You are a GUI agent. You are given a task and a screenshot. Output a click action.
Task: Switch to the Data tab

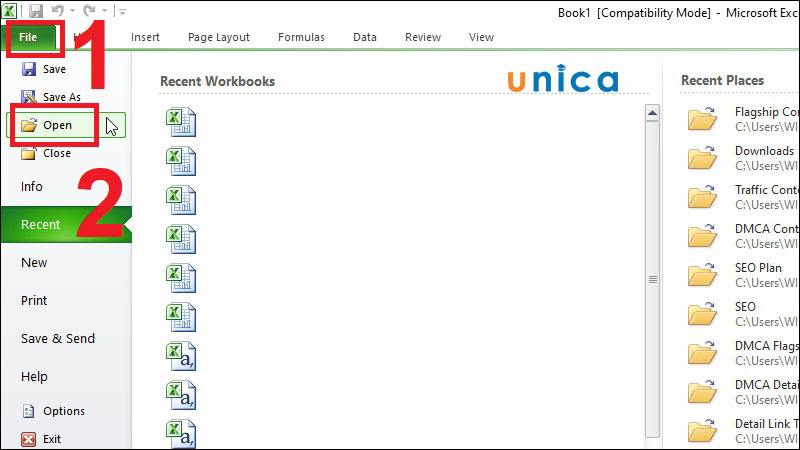(x=365, y=37)
